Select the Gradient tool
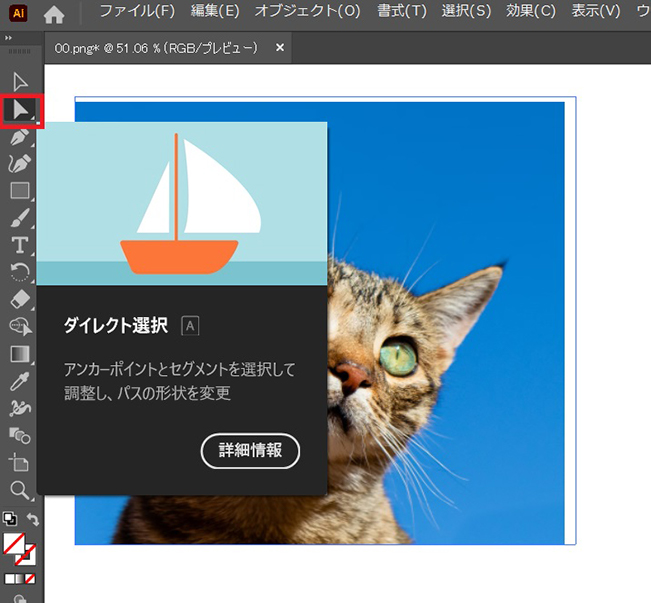The image size is (651, 603). [x=20, y=354]
